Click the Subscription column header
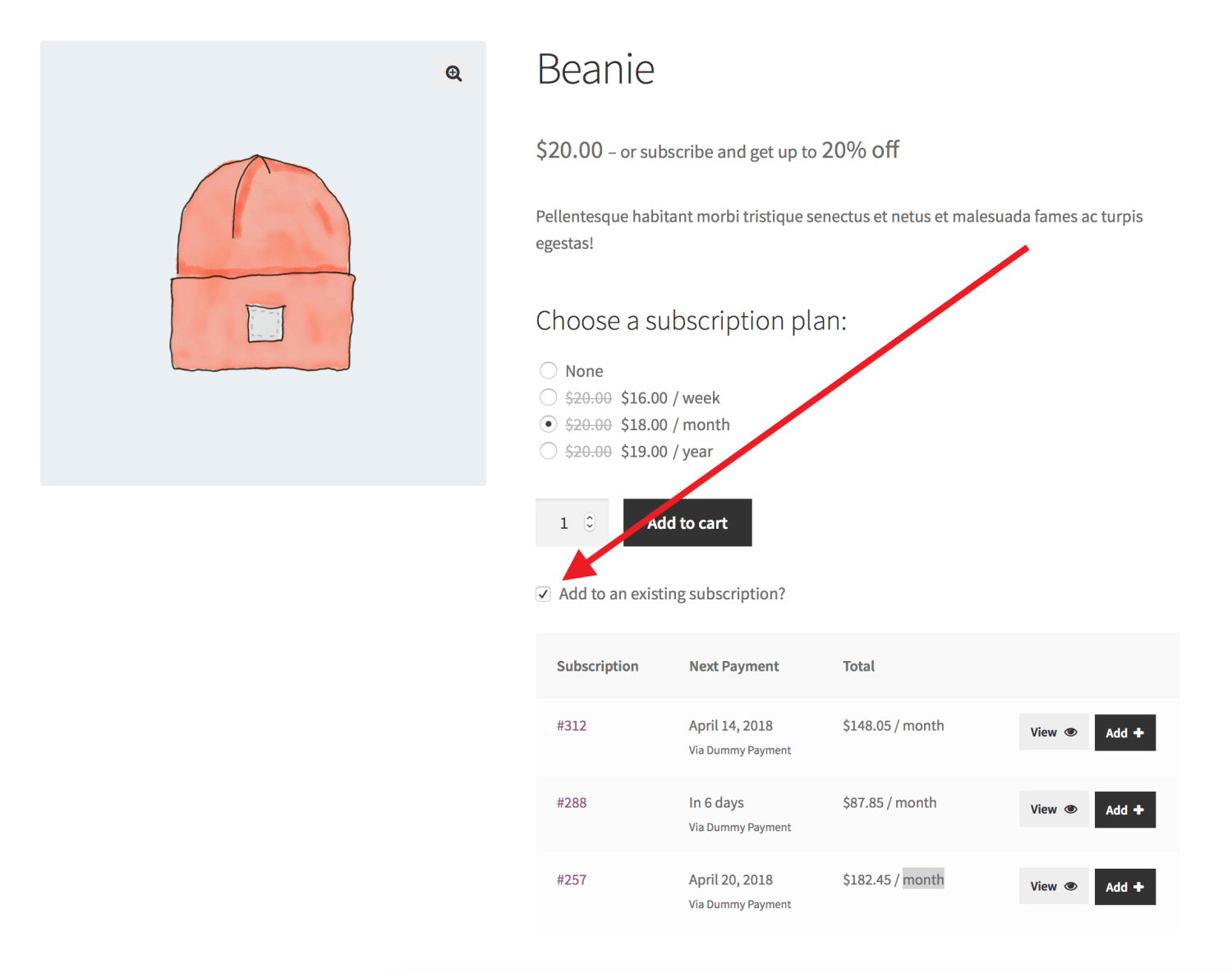Image resolution: width=1232 pixels, height=973 pixels. pyautogui.click(x=597, y=666)
